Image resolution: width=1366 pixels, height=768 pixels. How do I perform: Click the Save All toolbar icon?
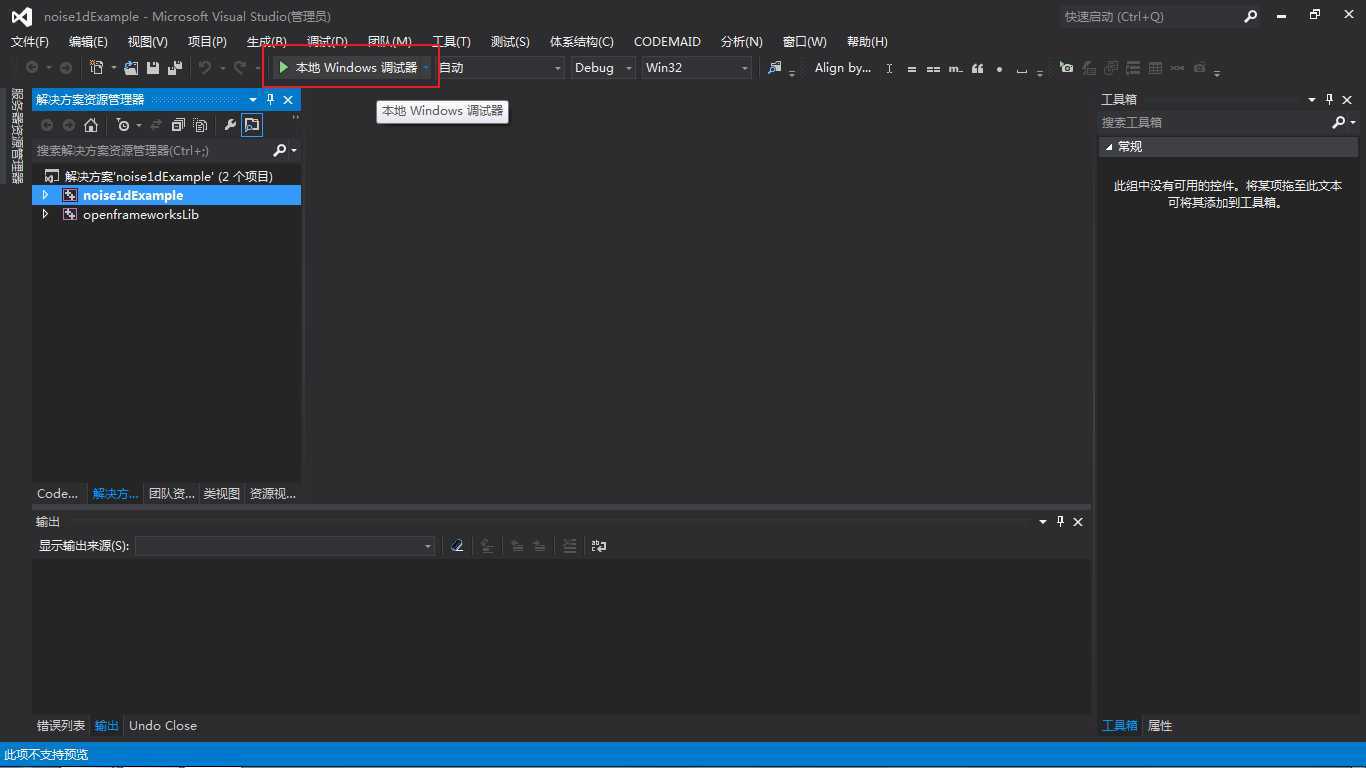[x=175, y=68]
